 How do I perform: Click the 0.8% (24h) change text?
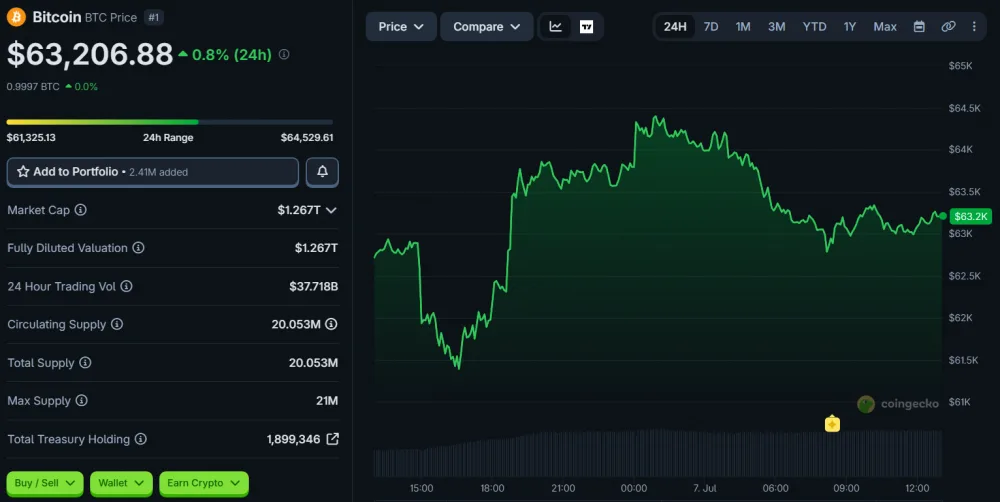232,55
